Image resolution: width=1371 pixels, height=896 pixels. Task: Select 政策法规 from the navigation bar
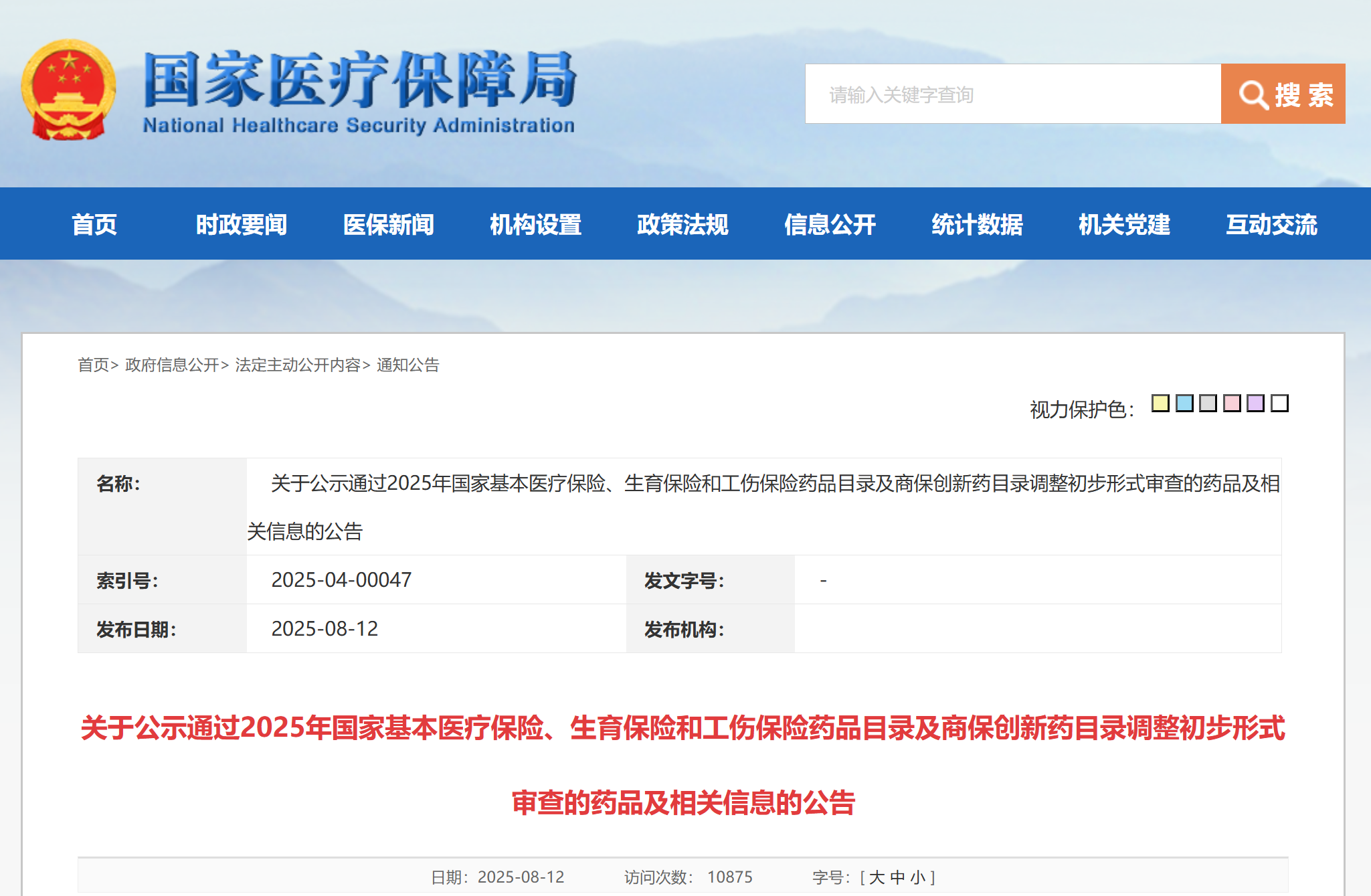(682, 224)
